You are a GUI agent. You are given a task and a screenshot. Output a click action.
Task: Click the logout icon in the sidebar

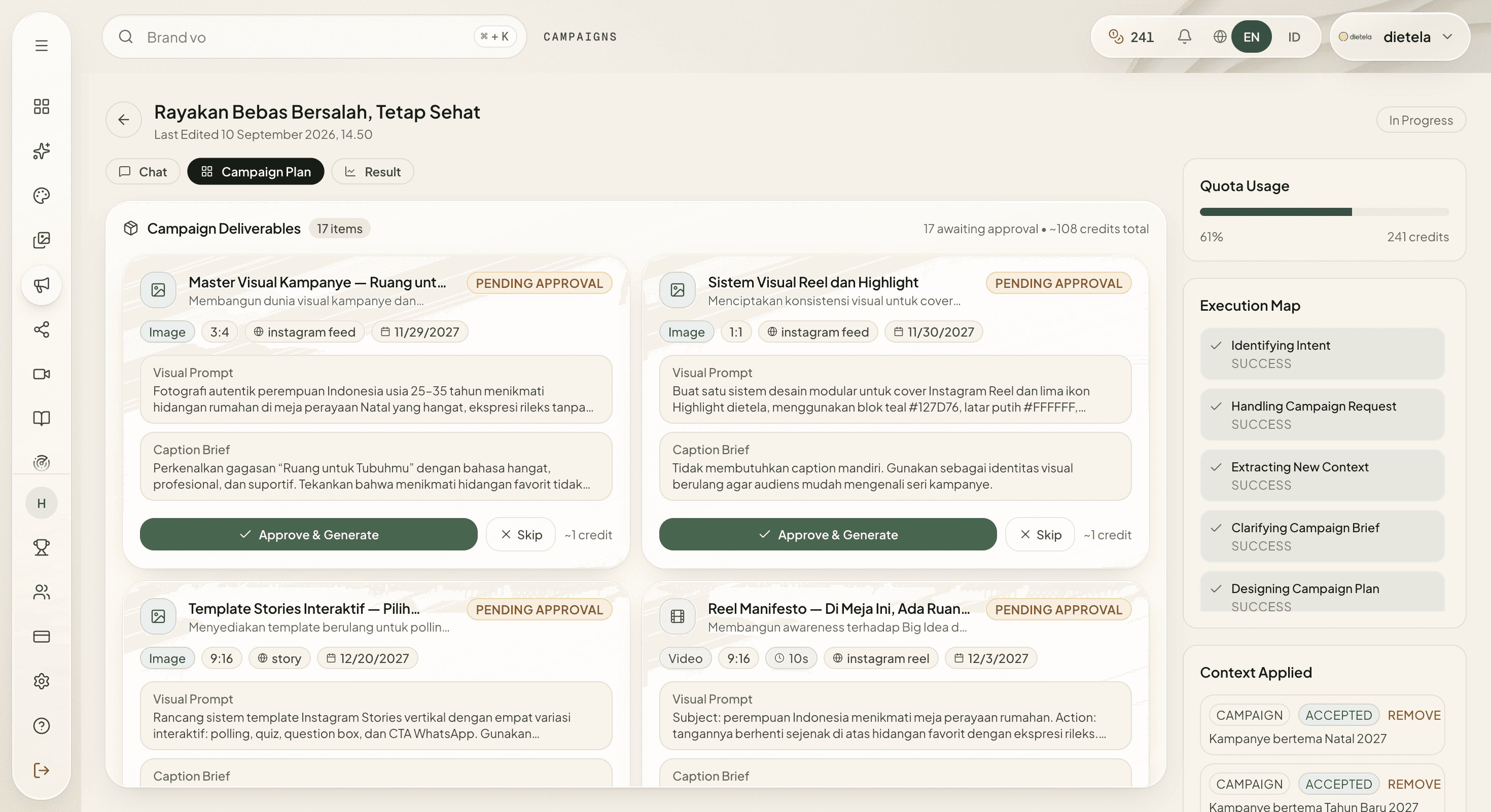coord(41,770)
